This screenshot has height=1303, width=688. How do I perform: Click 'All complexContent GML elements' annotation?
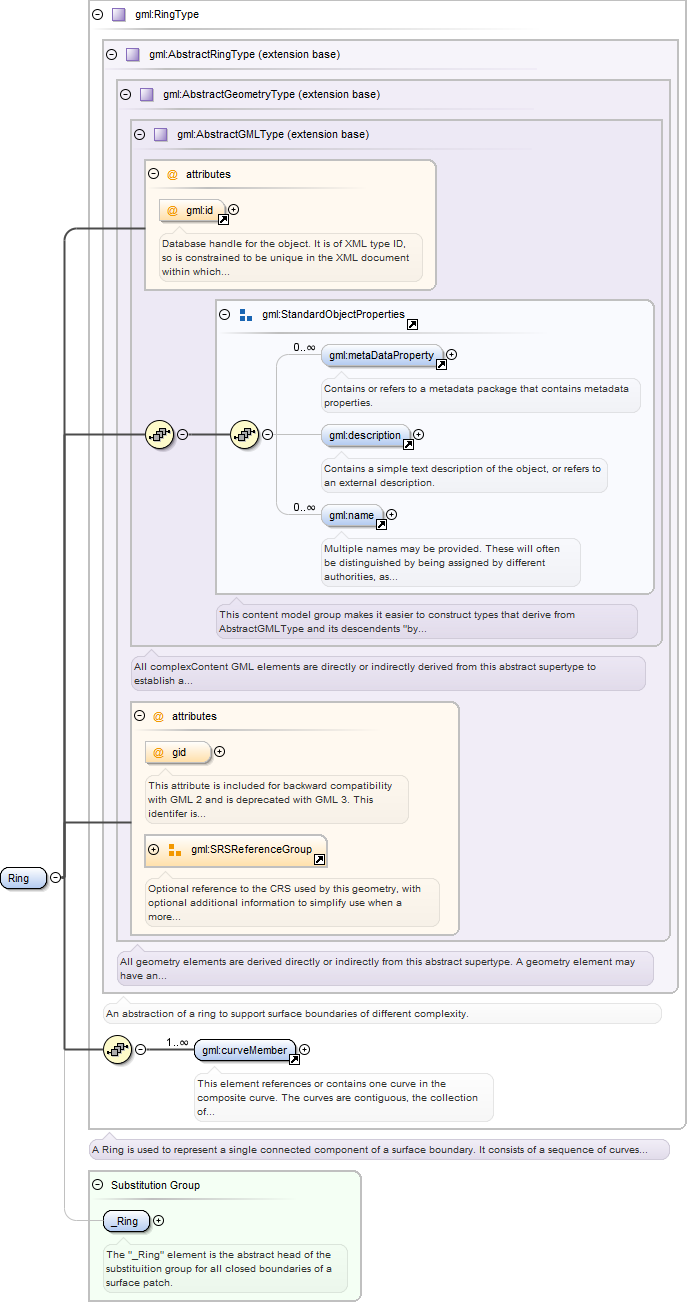366,674
